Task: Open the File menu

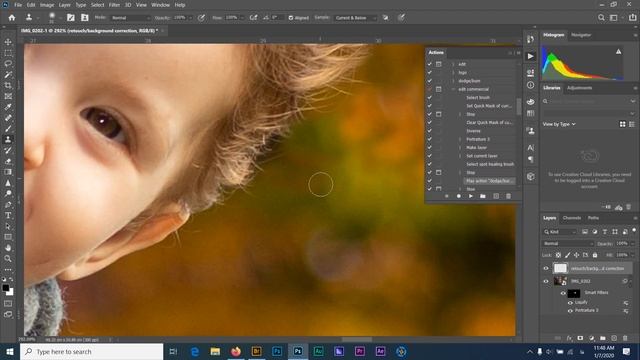Action: (x=18, y=5)
